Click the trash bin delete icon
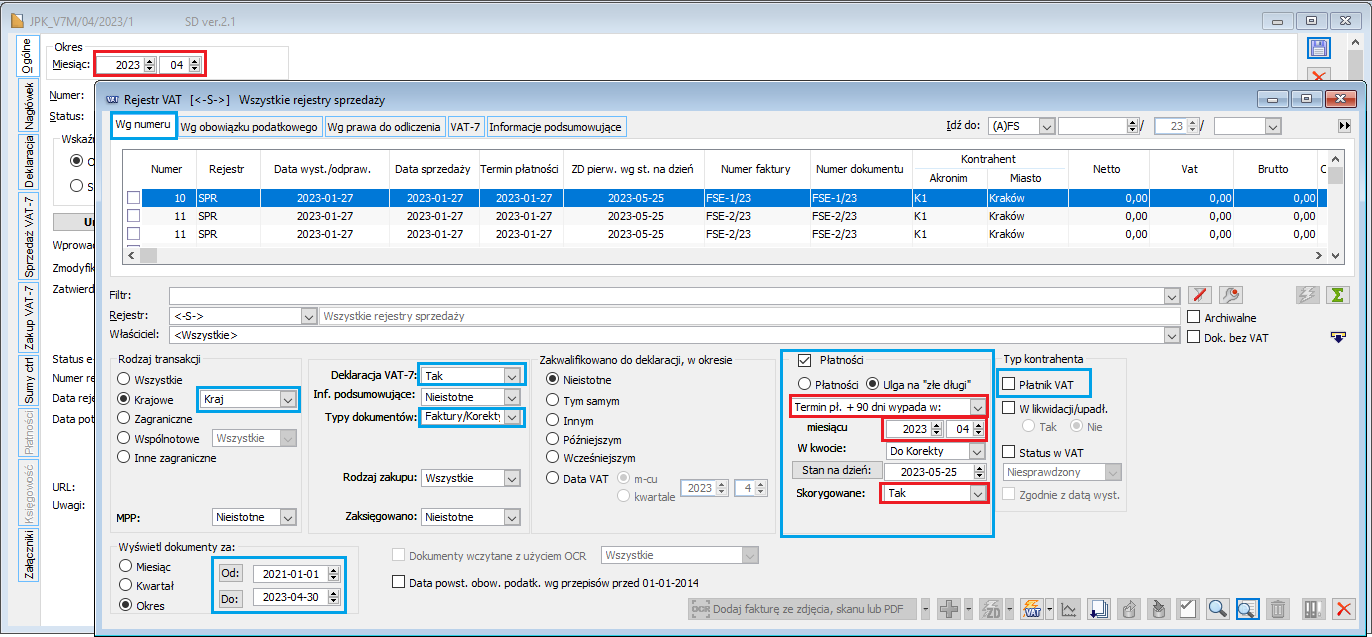The image size is (1372, 637). pos(1277,608)
